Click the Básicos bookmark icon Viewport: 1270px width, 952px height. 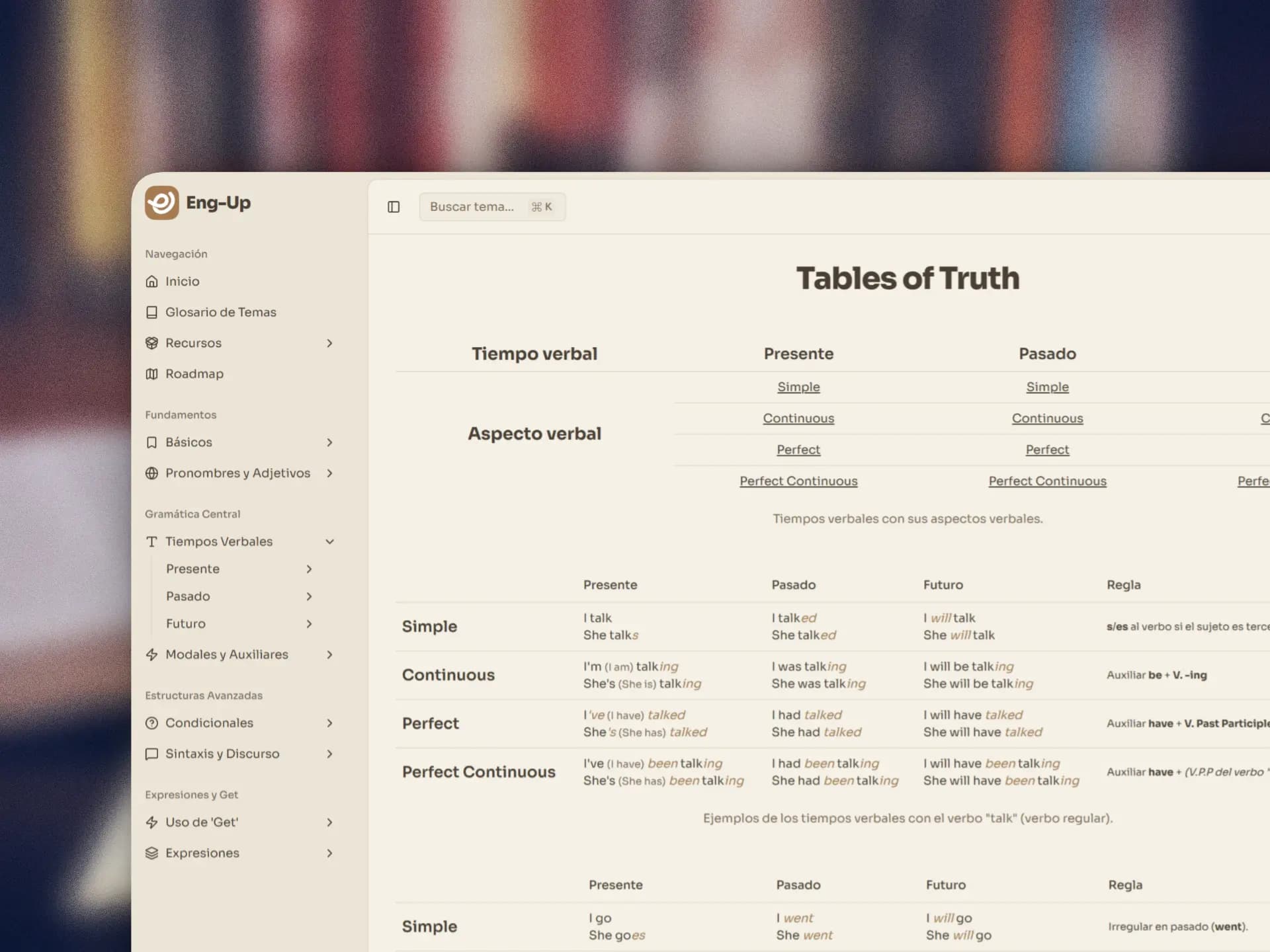pos(151,442)
